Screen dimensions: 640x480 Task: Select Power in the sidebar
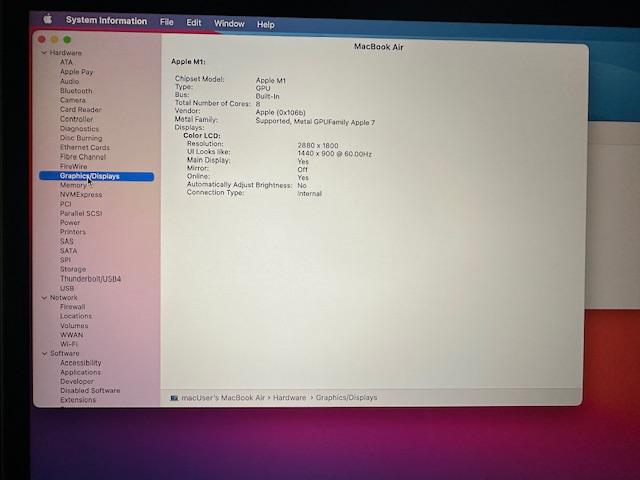(x=70, y=223)
